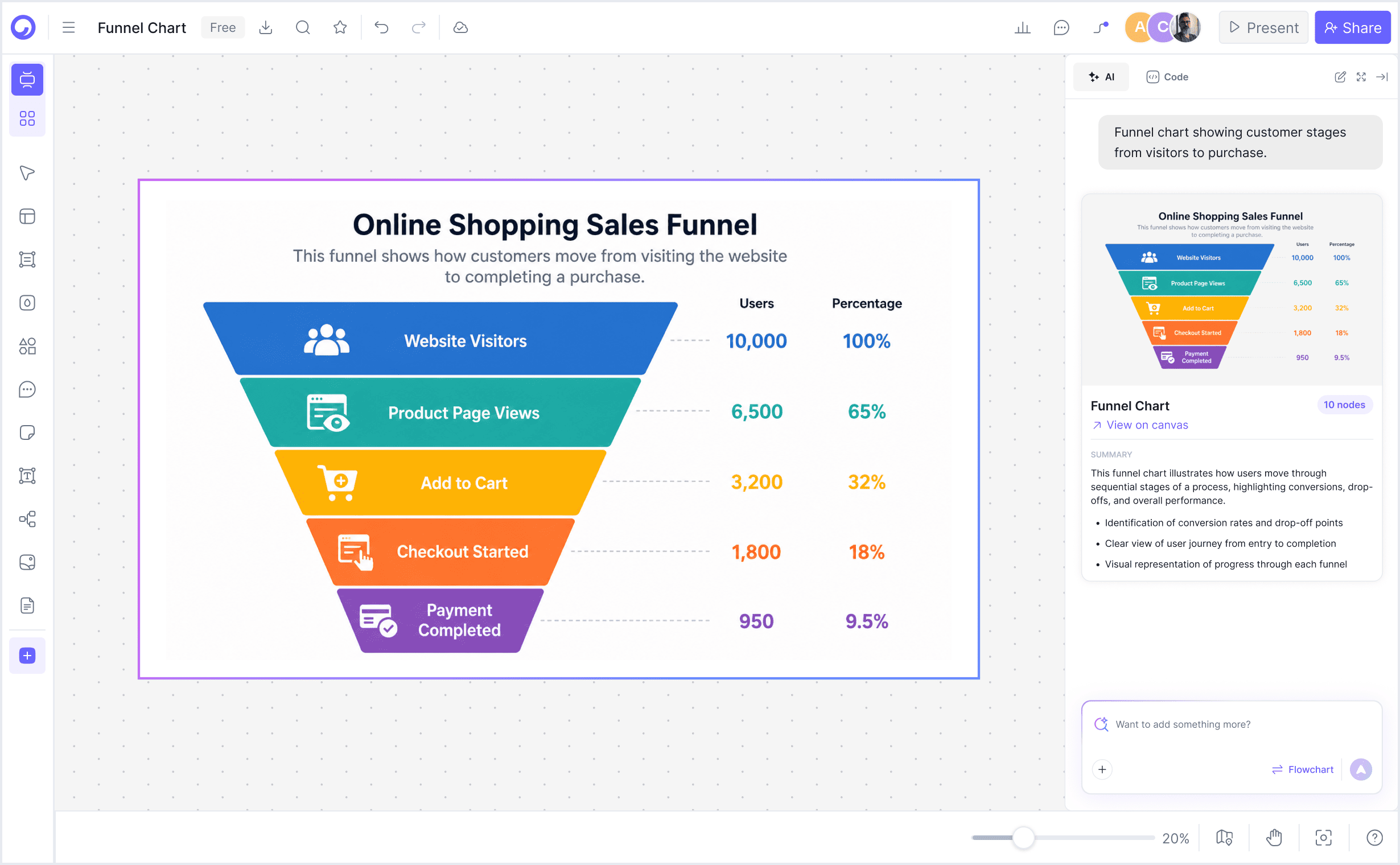Open the bar chart analytics icon
Viewport: 1400px width, 865px height.
point(1022,27)
